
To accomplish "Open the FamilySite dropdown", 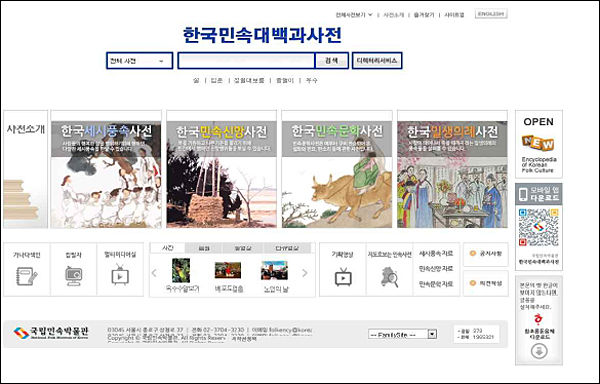I will [403, 334].
